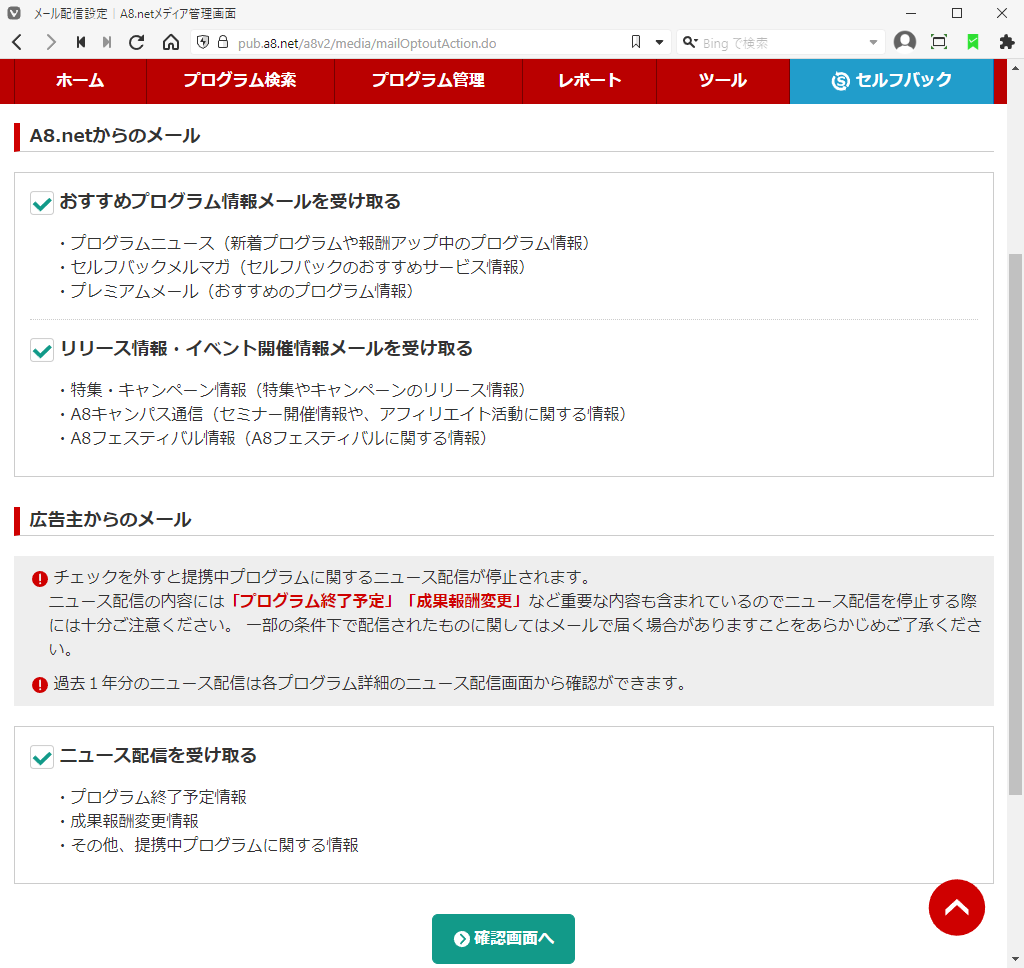This screenshot has width=1024, height=968.
Task: Open the extensions puzzle piece icon
Action: (1006, 42)
